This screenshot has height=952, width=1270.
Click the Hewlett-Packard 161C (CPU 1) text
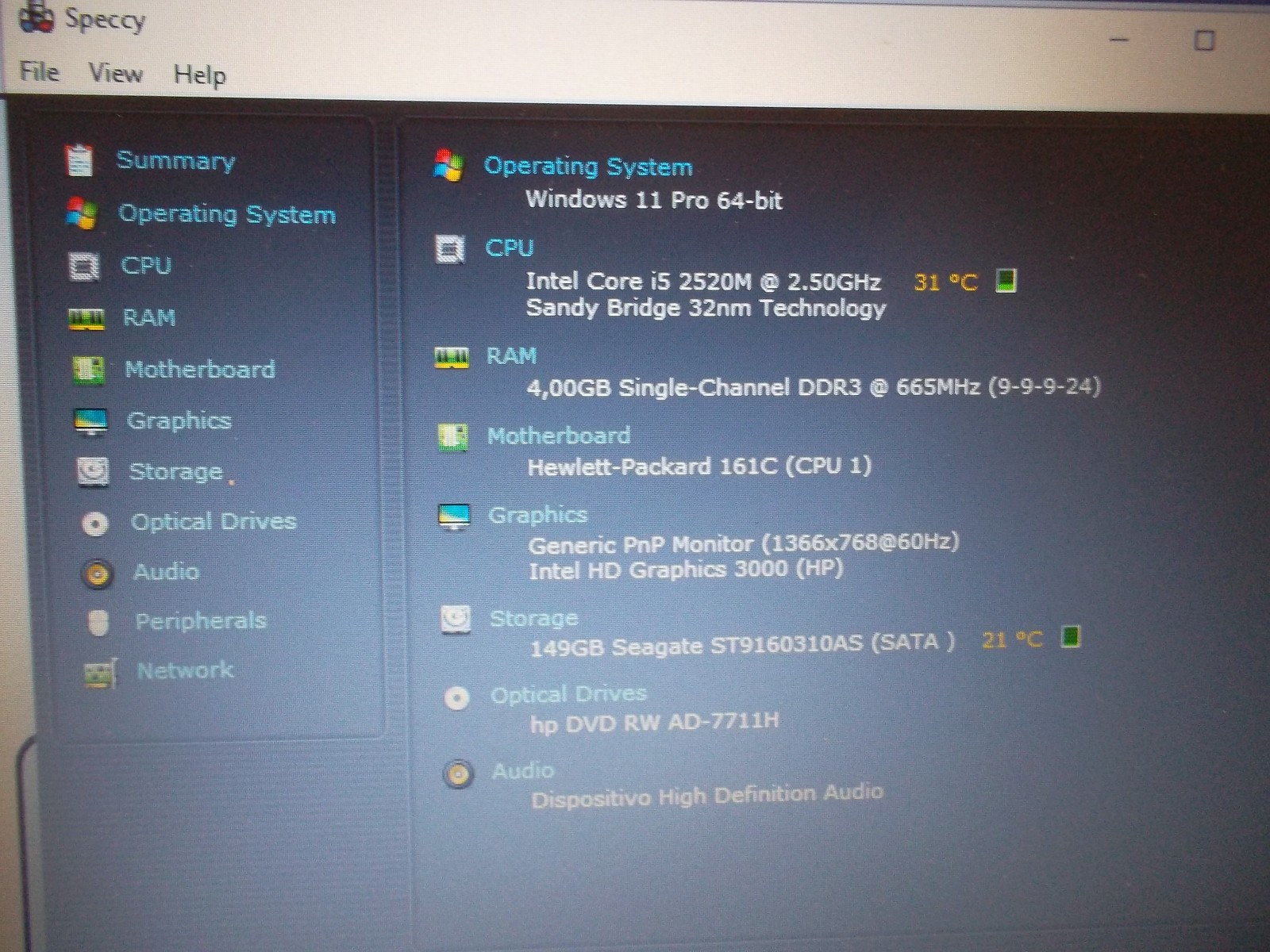click(x=699, y=466)
